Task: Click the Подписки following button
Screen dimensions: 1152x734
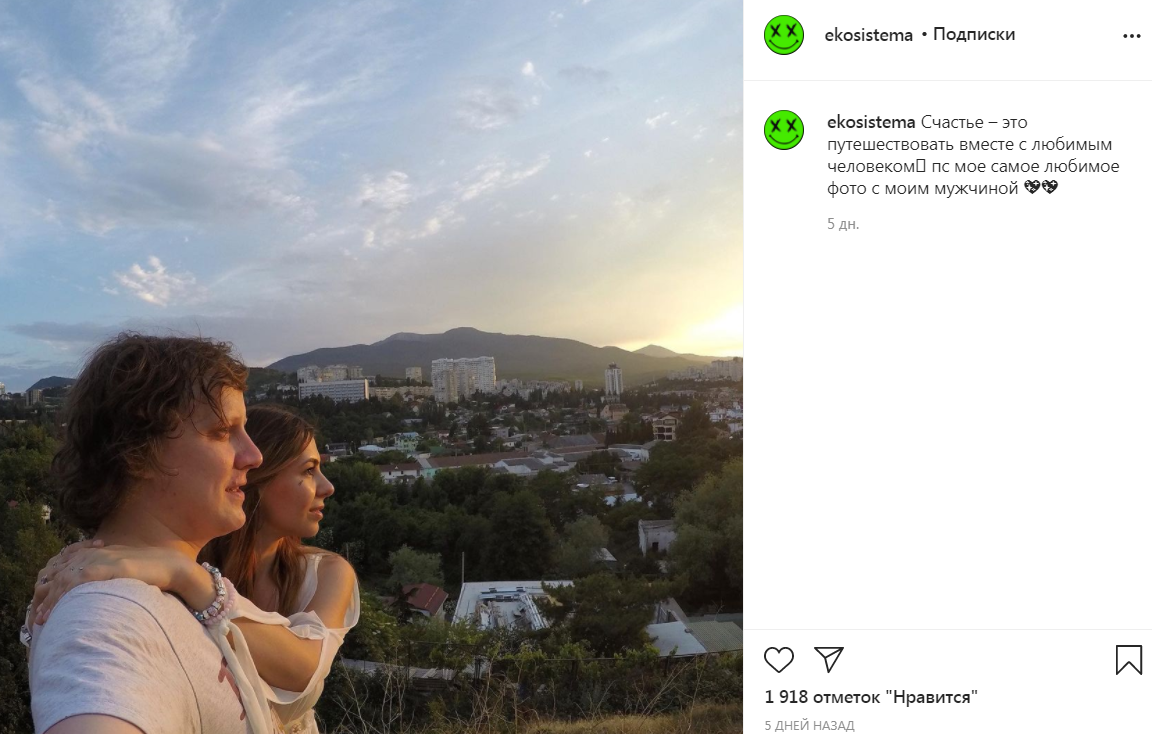Action: tap(973, 35)
